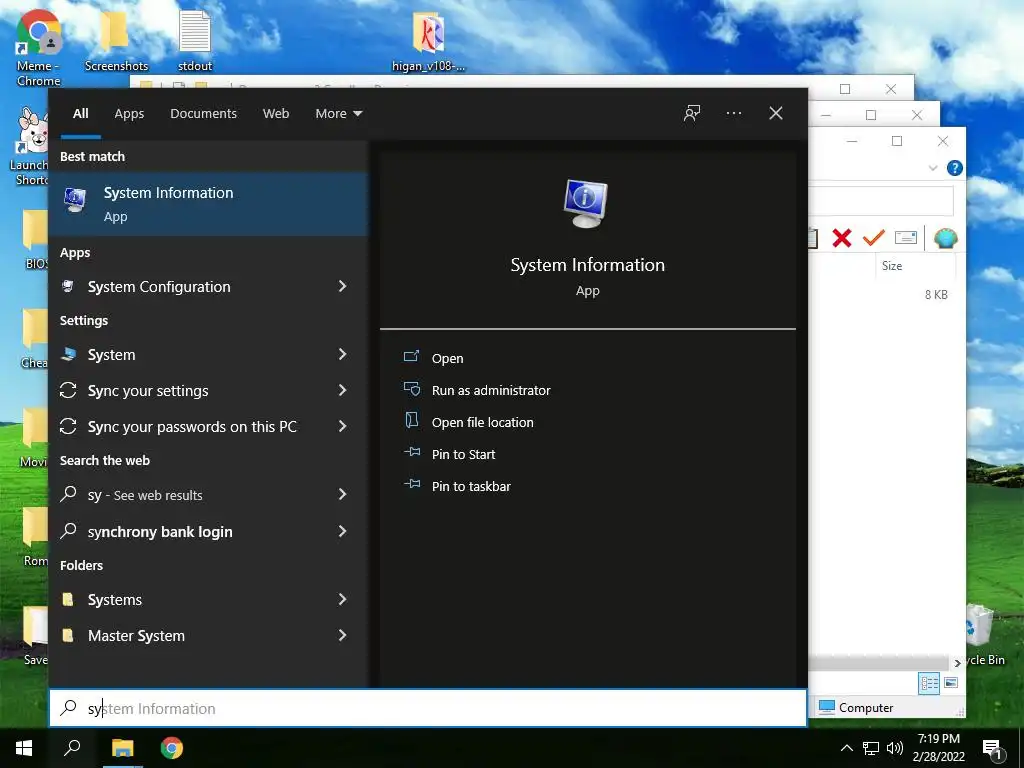Collapse Explorer ribbon chevron beside help
This screenshot has width=1024, height=768.
coord(933,168)
